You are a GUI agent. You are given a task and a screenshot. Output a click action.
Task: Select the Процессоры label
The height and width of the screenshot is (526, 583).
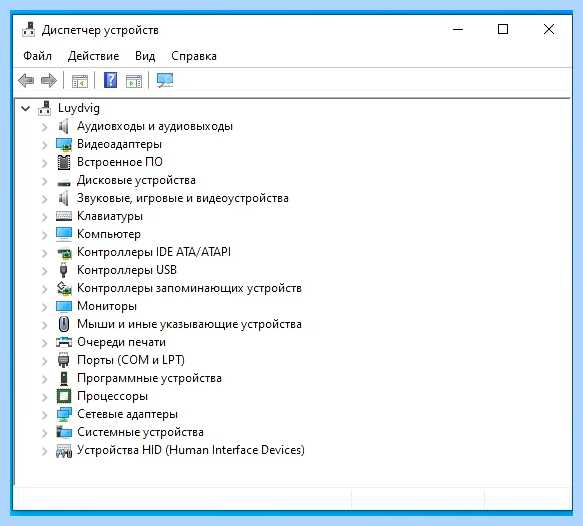pos(112,396)
